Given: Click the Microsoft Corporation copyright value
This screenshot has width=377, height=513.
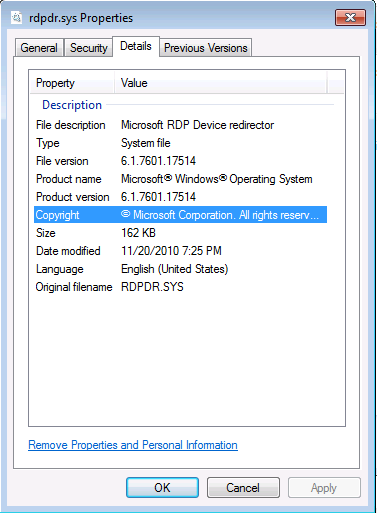Looking at the screenshot, I should [x=220, y=215].
